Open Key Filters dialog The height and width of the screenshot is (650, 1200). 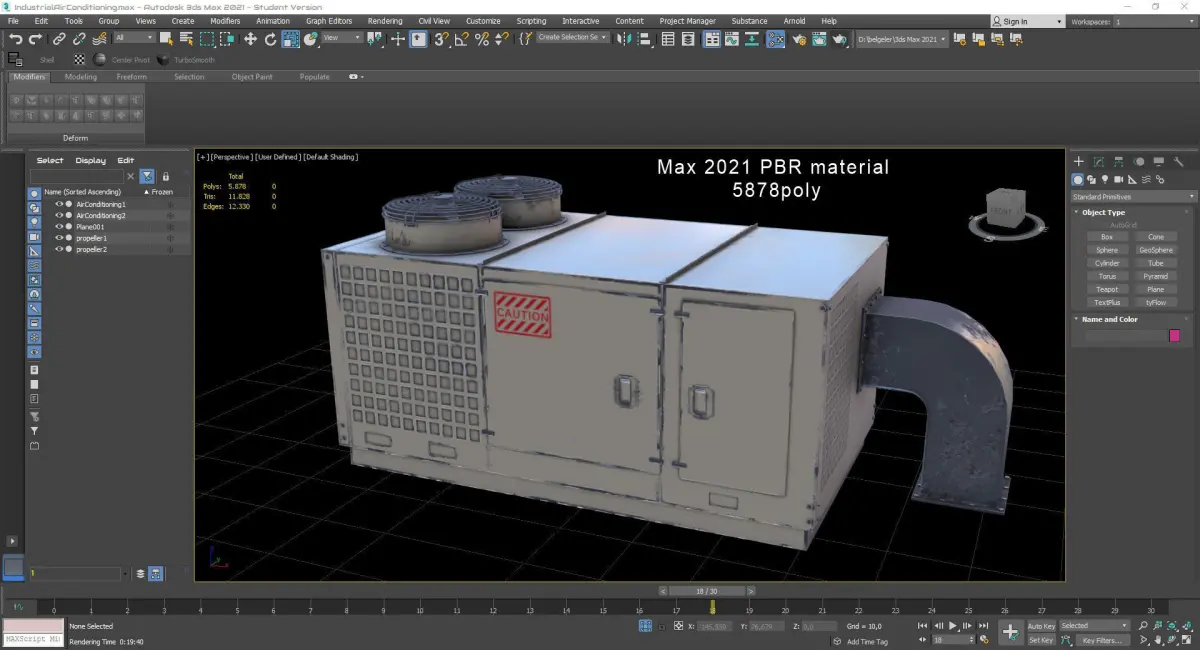coord(1102,640)
